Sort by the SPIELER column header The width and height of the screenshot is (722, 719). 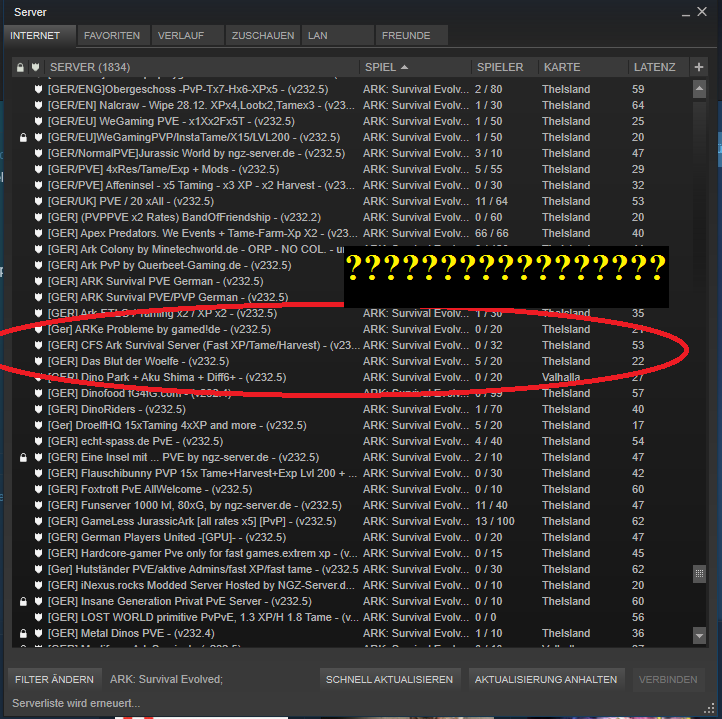[x=505, y=67]
